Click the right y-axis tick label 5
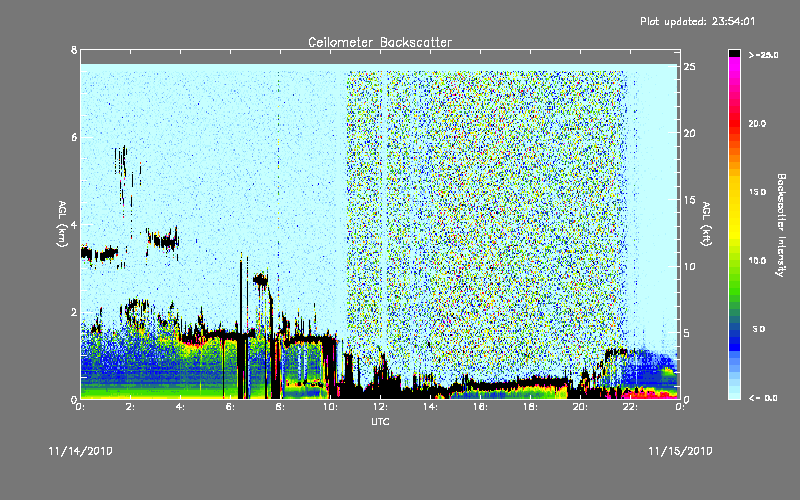 point(687,333)
